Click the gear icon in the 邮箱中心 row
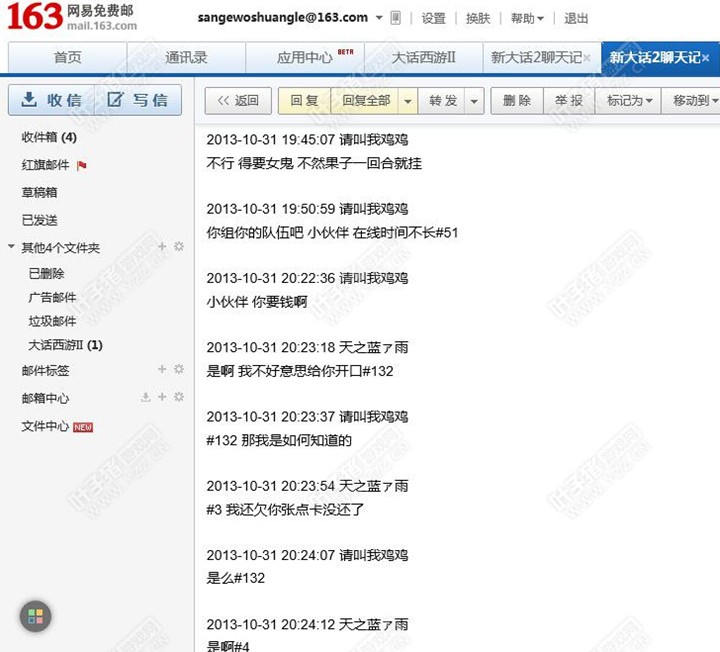720x652 pixels. point(179,397)
